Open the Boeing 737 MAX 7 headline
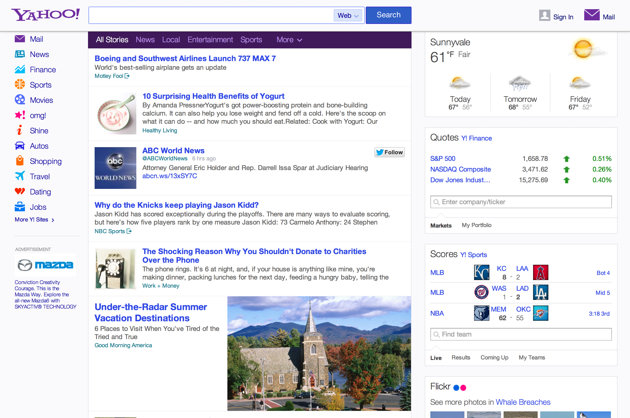630x418 pixels. 184,59
